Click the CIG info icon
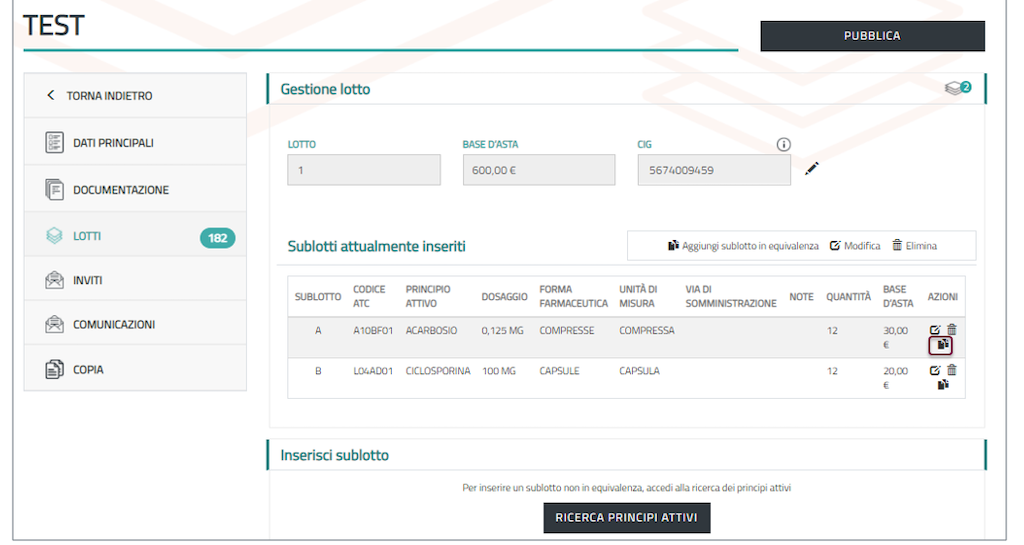Viewport: 1024px width, 545px height. coord(784,144)
